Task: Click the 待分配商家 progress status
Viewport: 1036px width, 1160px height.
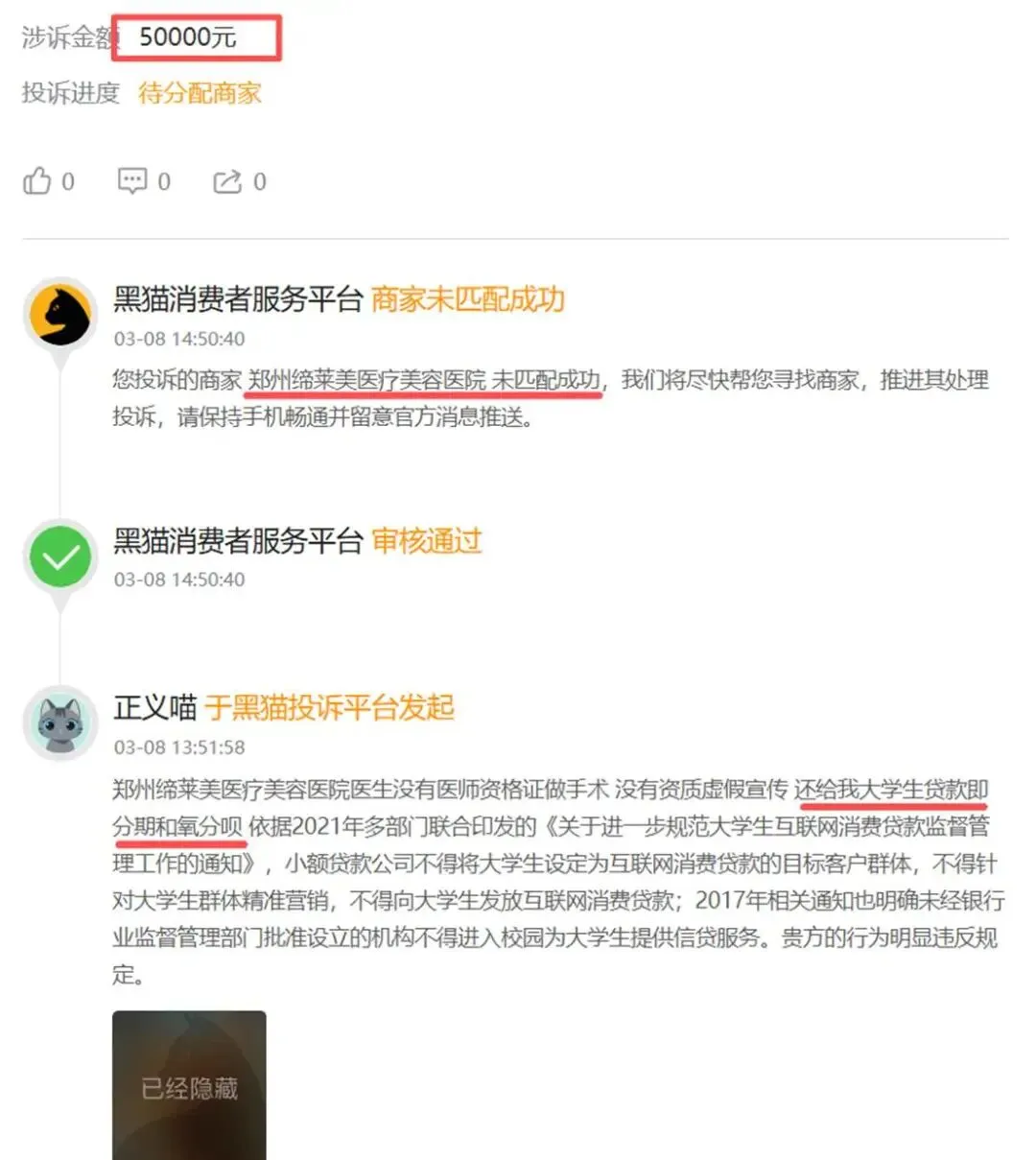Action: click(x=200, y=93)
